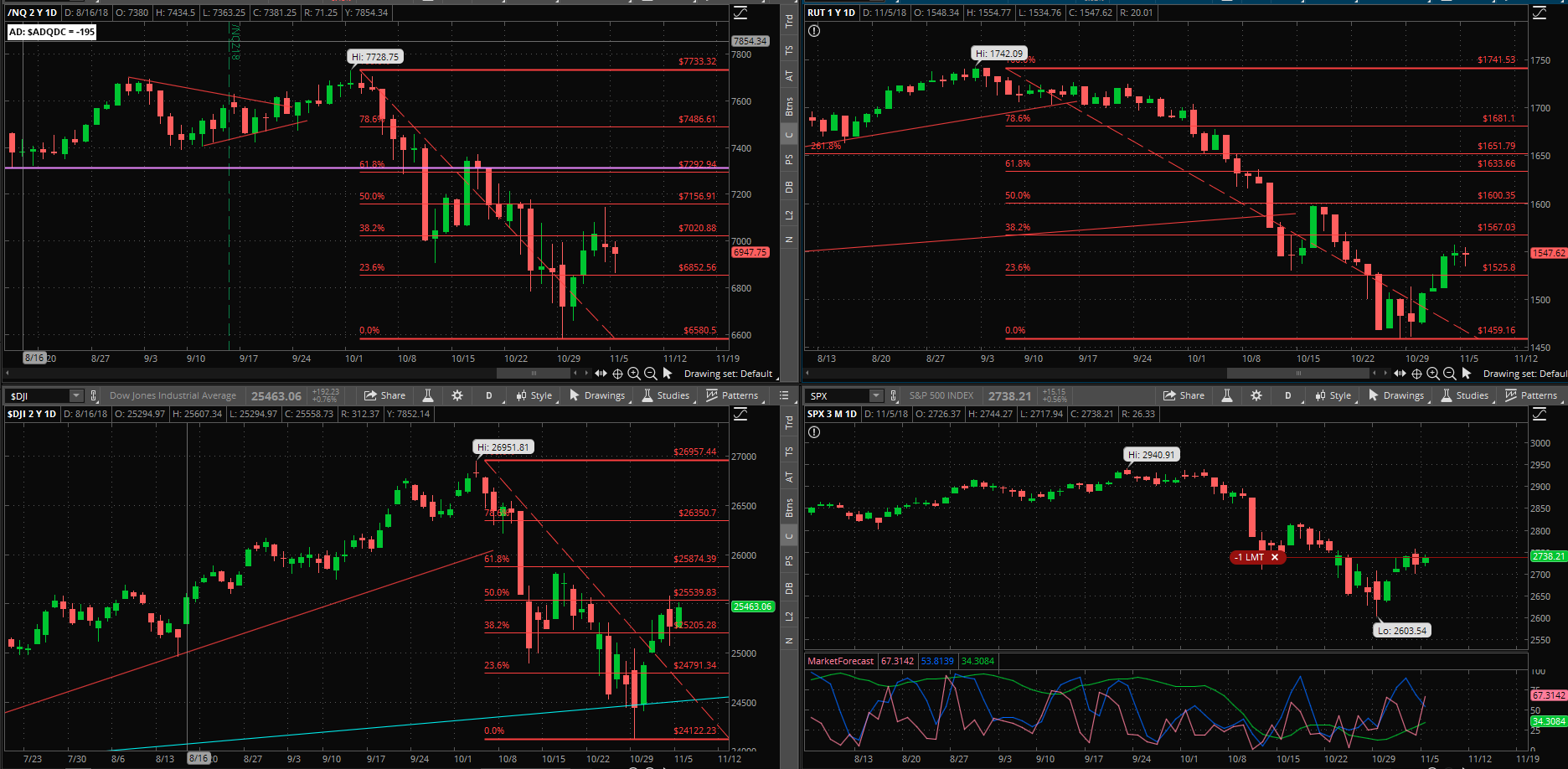Click the Hi: 7728.75 bubble on the /NQ chart
Screen dimensions: 1568x769
click(375, 57)
